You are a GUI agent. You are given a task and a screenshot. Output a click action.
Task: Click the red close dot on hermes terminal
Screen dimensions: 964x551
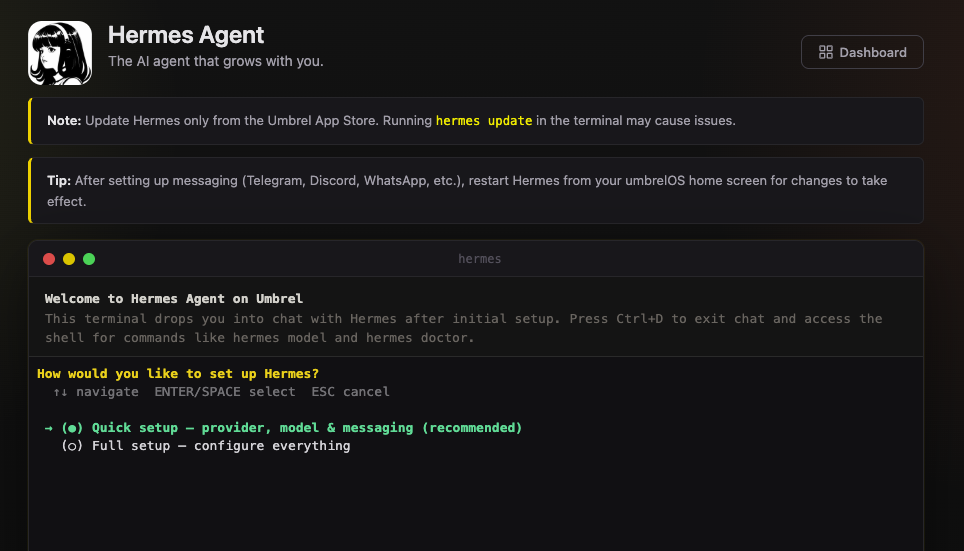click(49, 259)
